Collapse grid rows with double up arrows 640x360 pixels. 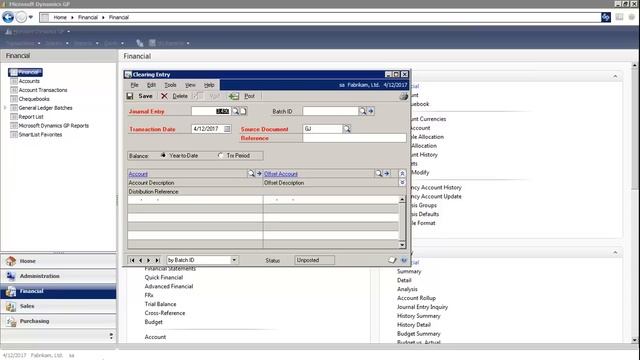[402, 173]
